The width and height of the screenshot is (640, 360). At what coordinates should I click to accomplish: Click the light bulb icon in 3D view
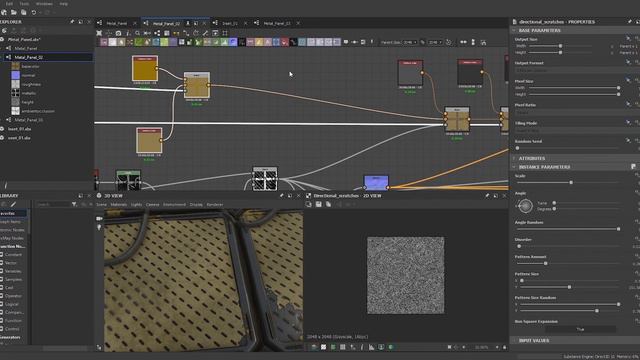[99, 227]
